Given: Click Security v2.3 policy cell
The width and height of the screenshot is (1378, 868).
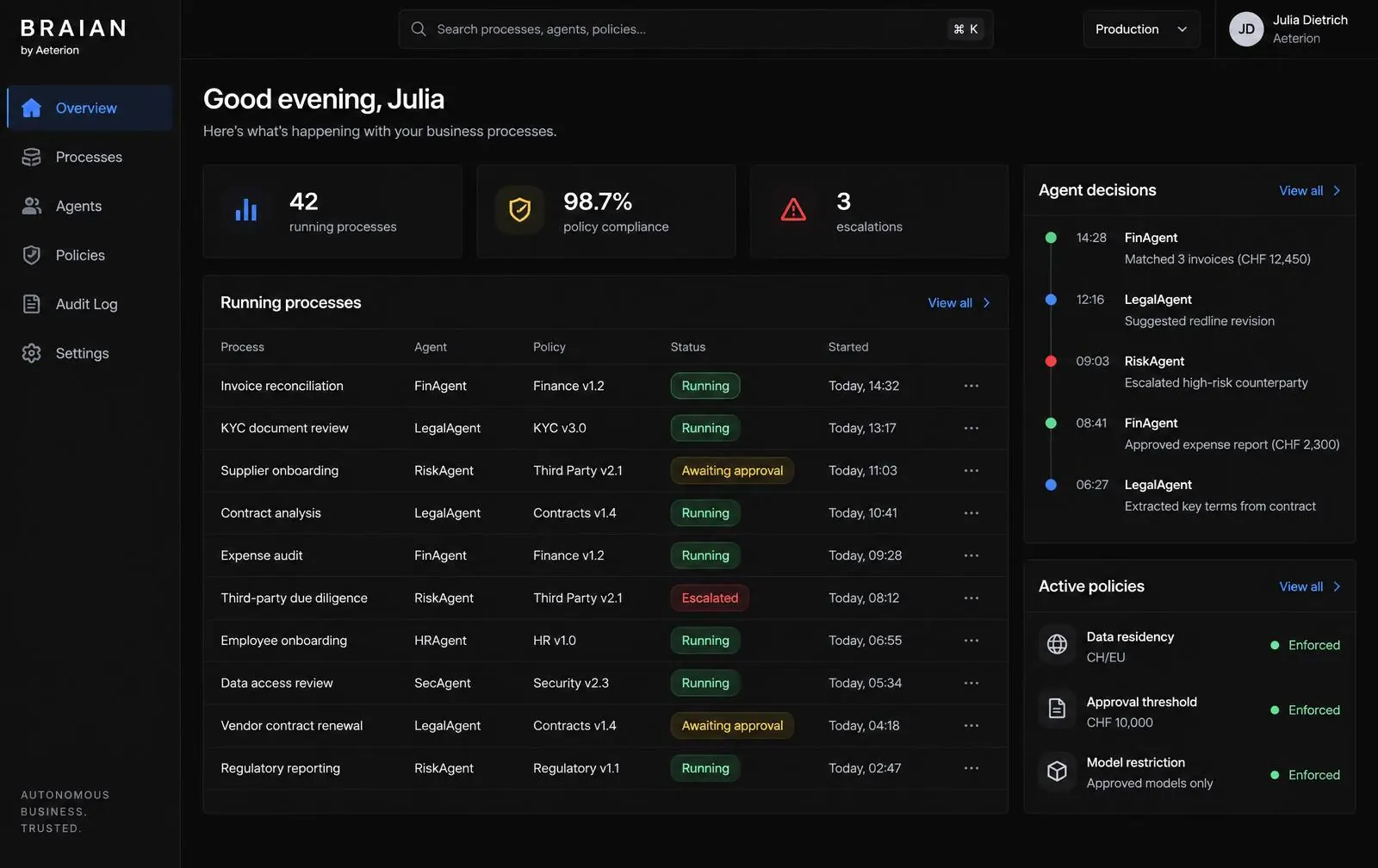Looking at the screenshot, I should 571,683.
